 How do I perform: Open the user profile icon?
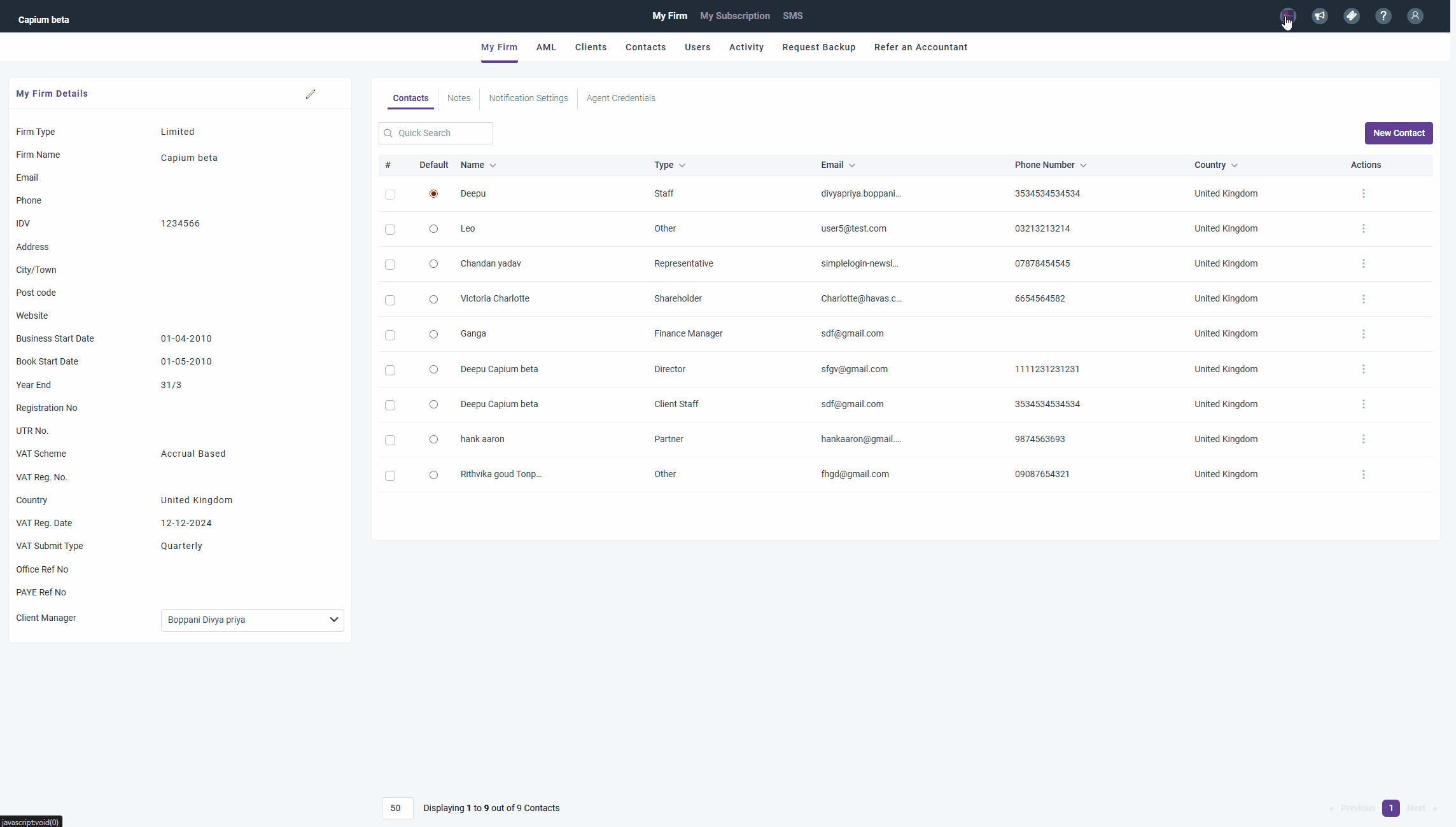(x=1415, y=16)
